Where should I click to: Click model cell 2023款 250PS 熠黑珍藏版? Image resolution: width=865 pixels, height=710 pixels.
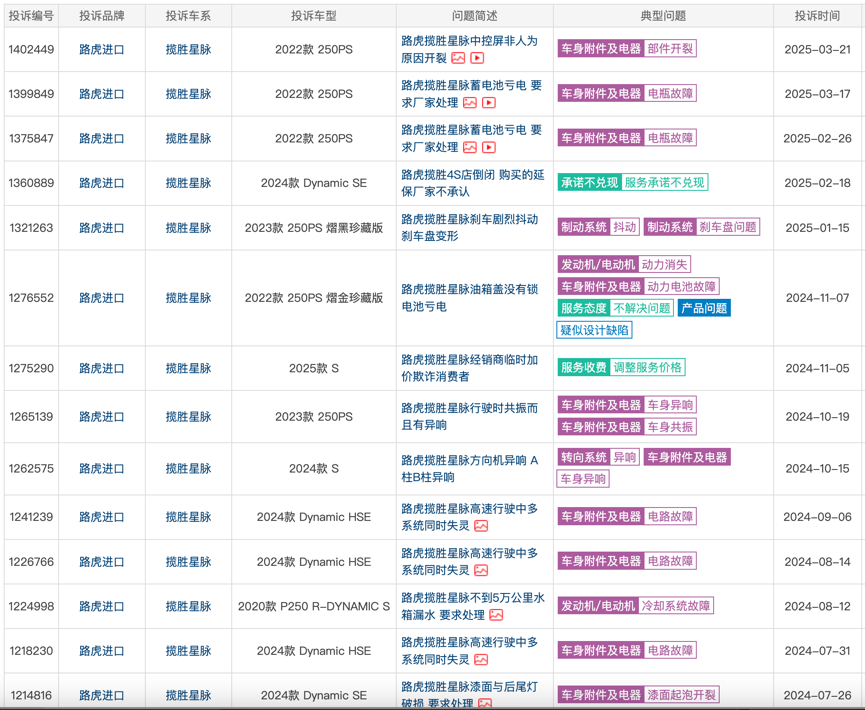pos(314,228)
